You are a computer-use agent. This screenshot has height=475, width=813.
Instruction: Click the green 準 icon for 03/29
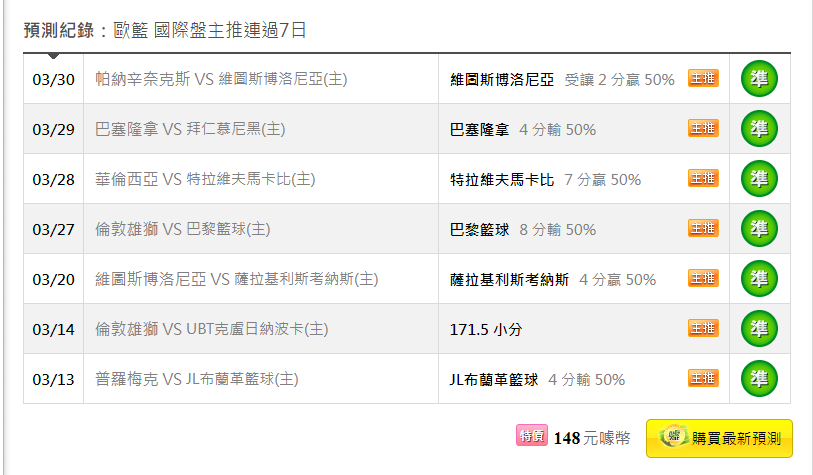[x=759, y=129]
